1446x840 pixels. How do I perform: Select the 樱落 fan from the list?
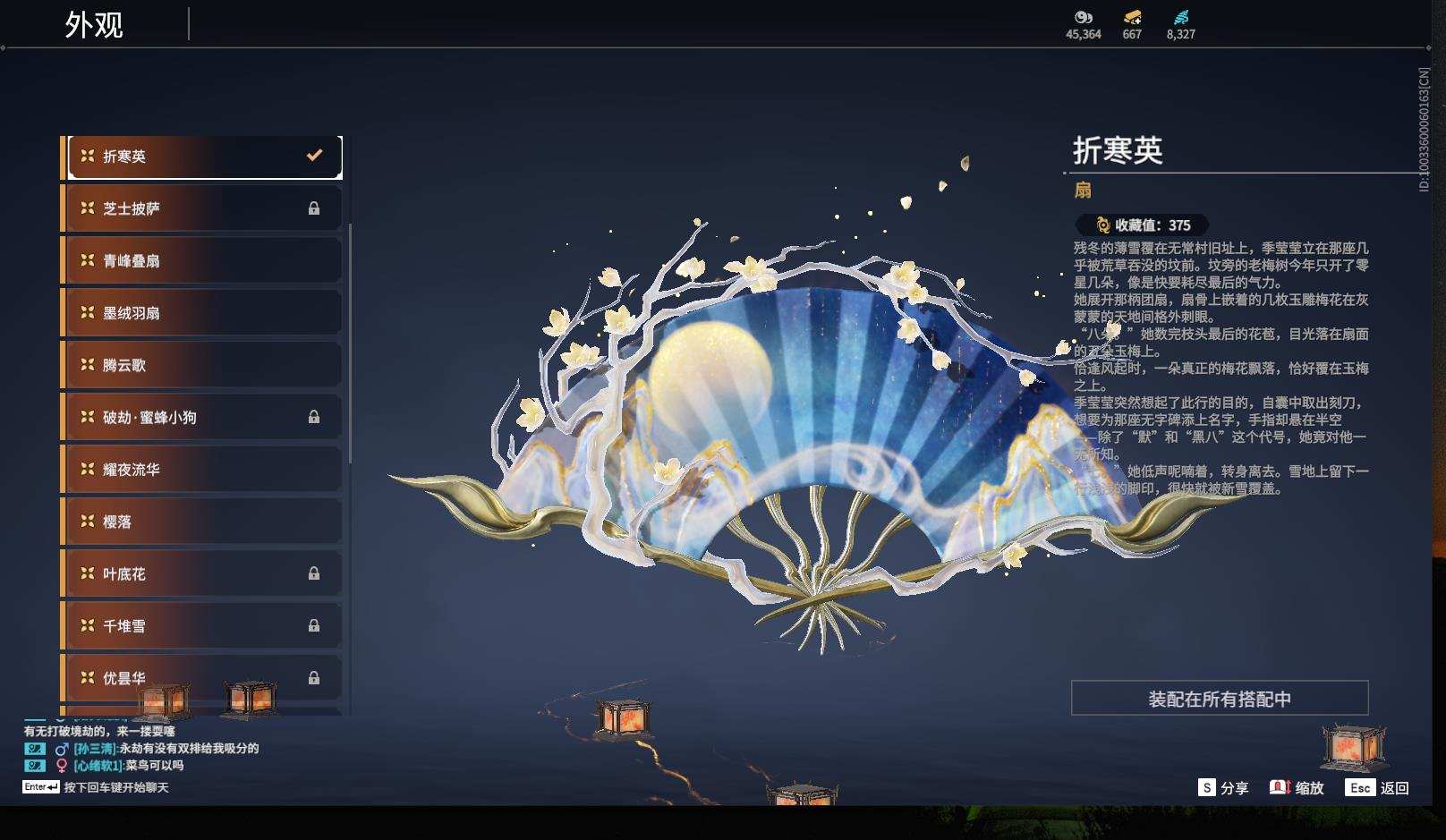(x=197, y=521)
